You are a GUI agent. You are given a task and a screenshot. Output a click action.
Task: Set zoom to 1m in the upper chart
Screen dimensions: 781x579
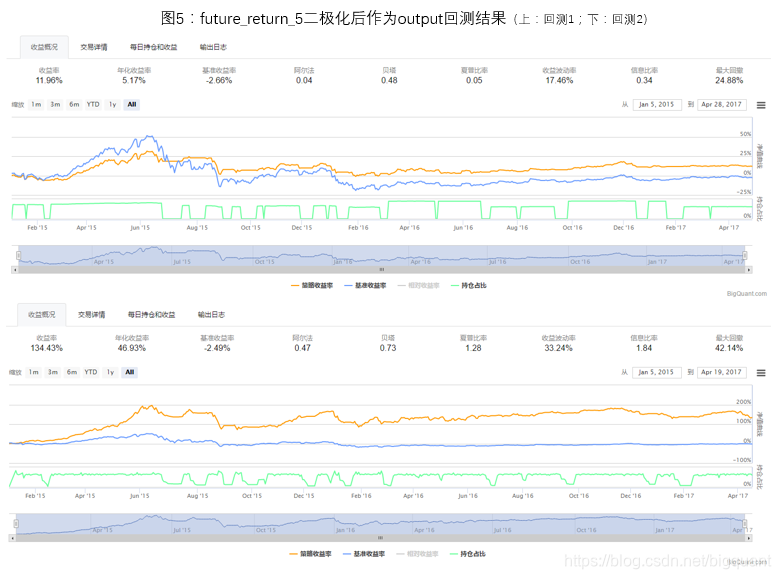(36, 104)
